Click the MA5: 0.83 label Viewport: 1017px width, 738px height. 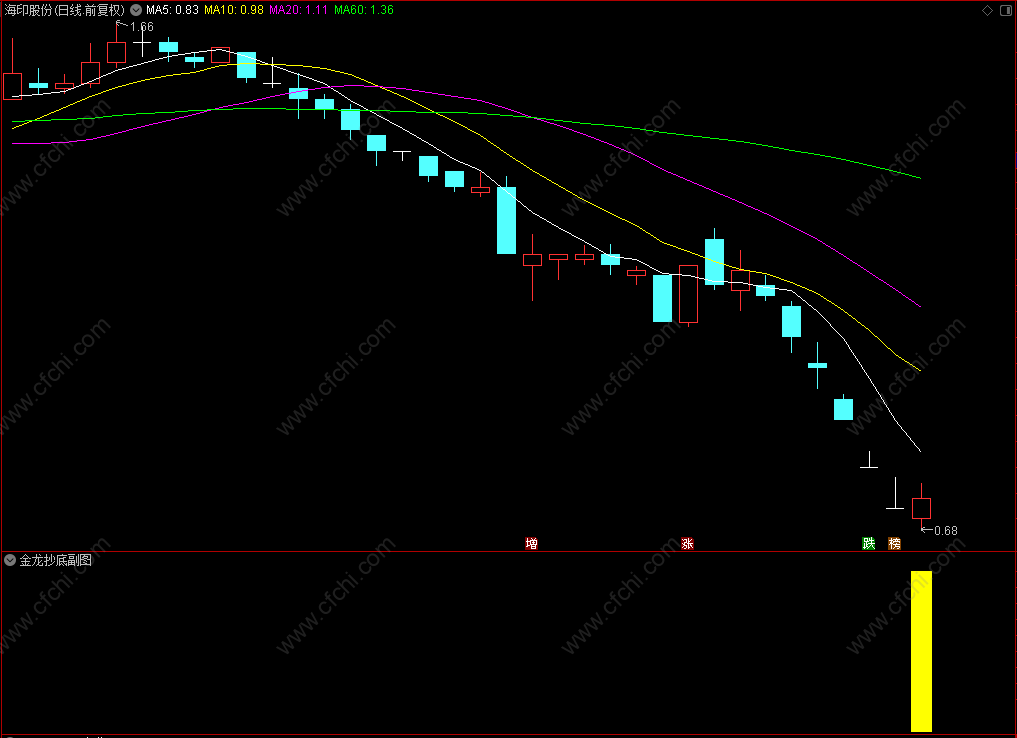pyautogui.click(x=172, y=10)
